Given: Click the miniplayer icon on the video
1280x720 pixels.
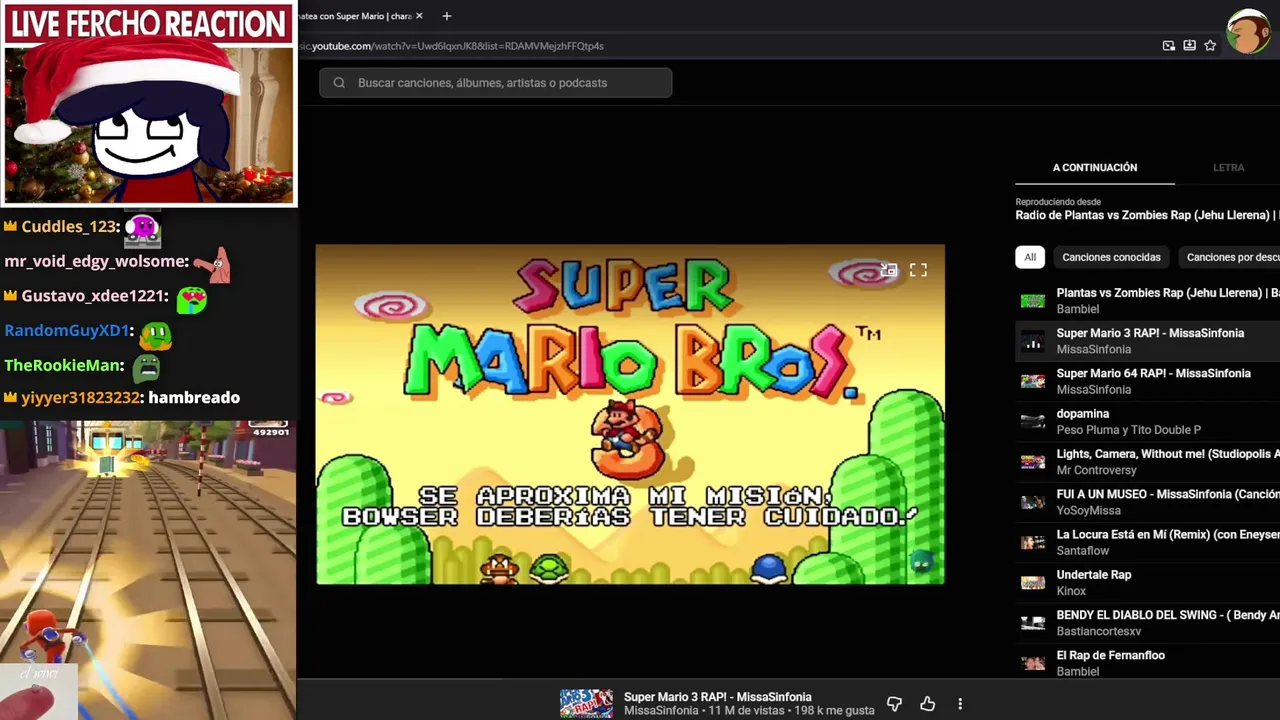Looking at the screenshot, I should (x=889, y=270).
